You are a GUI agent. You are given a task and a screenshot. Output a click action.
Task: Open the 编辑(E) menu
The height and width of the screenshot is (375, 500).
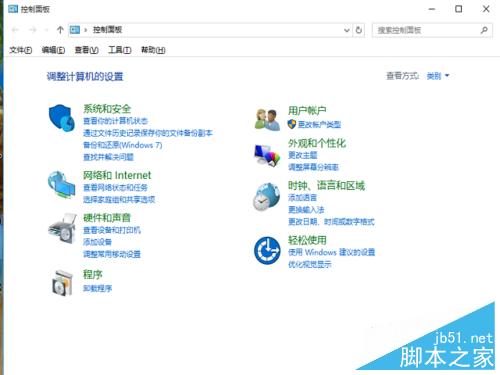[x=53, y=50]
